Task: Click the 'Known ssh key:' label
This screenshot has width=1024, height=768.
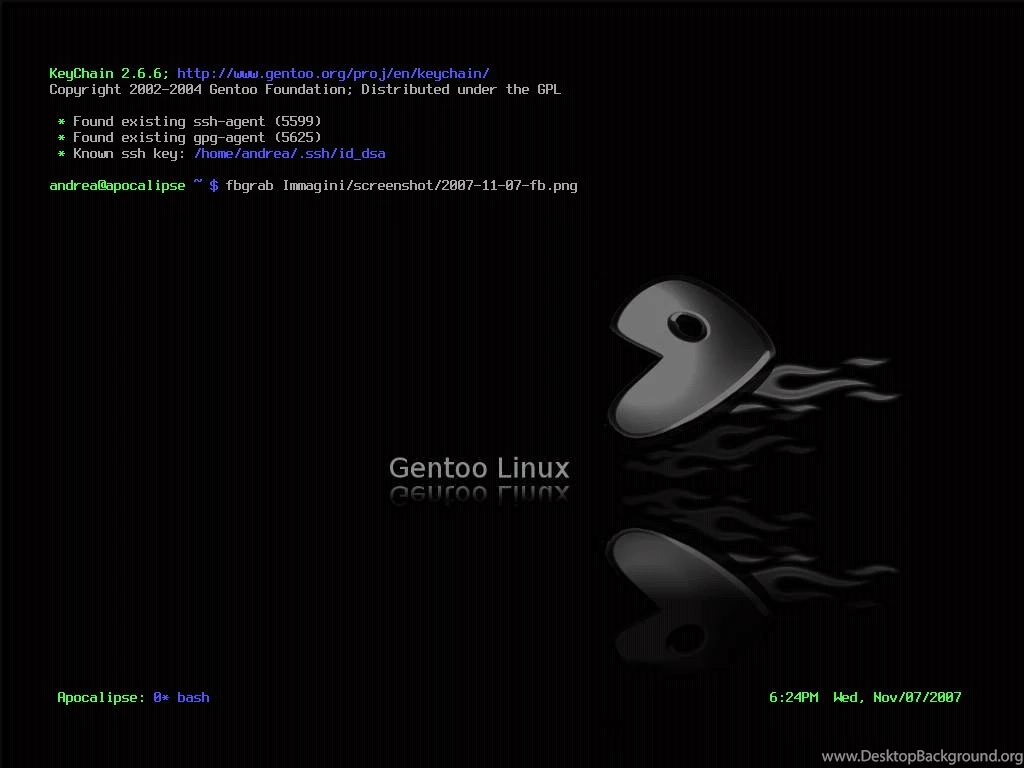Action: (x=129, y=154)
